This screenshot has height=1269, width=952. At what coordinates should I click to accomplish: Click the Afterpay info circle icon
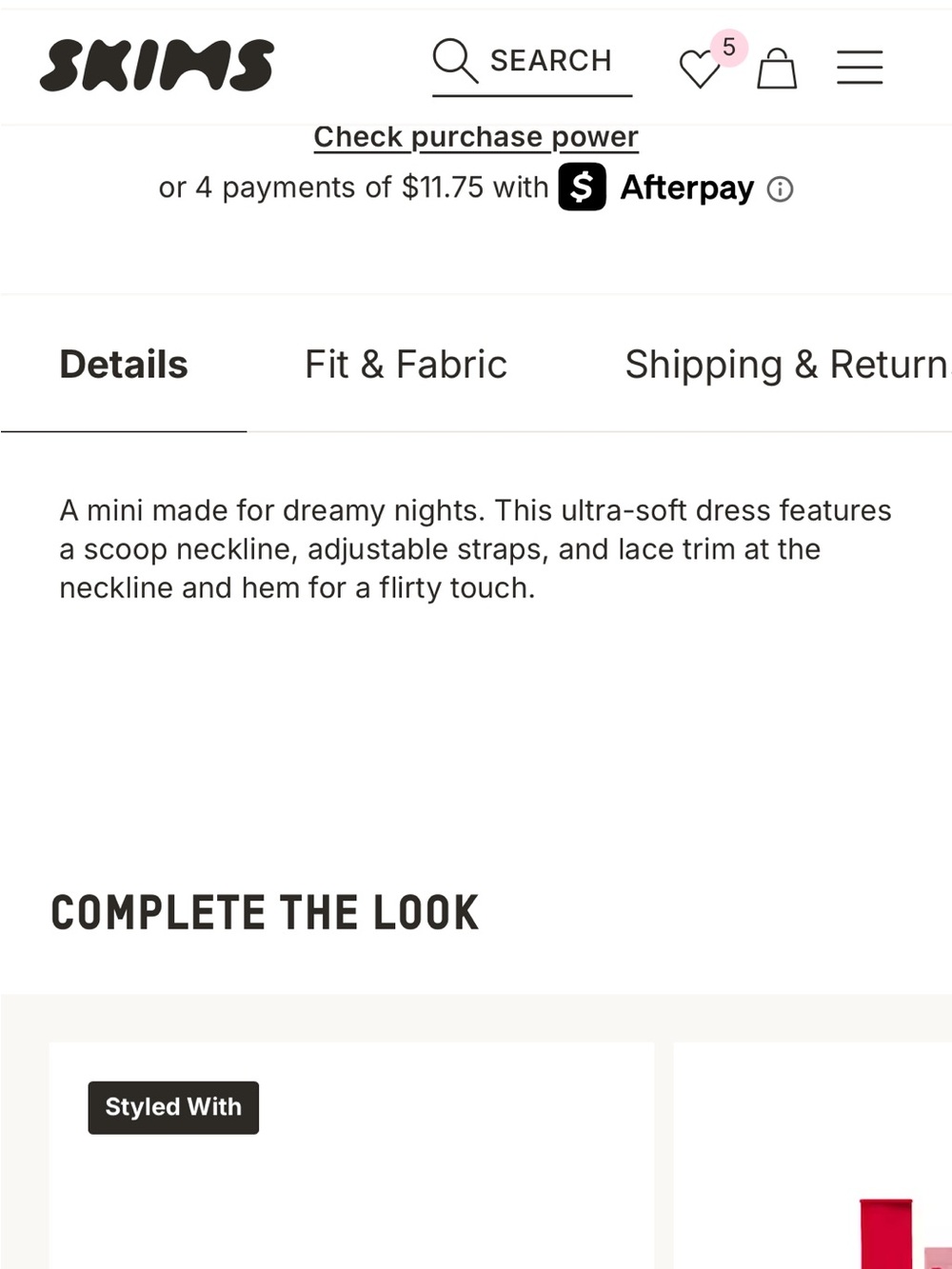pos(780,189)
